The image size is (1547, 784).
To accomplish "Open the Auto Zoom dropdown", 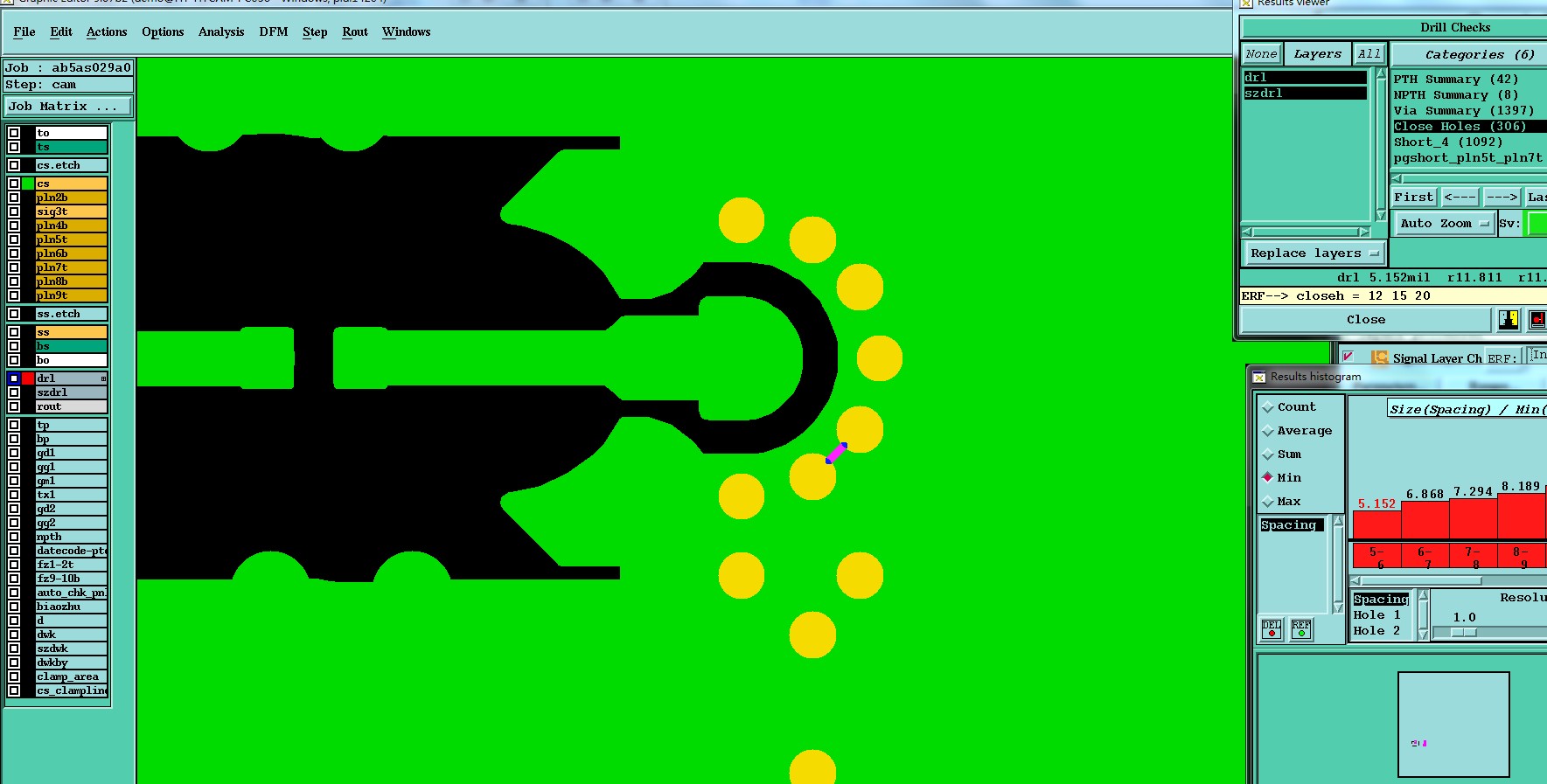I will click(1444, 224).
